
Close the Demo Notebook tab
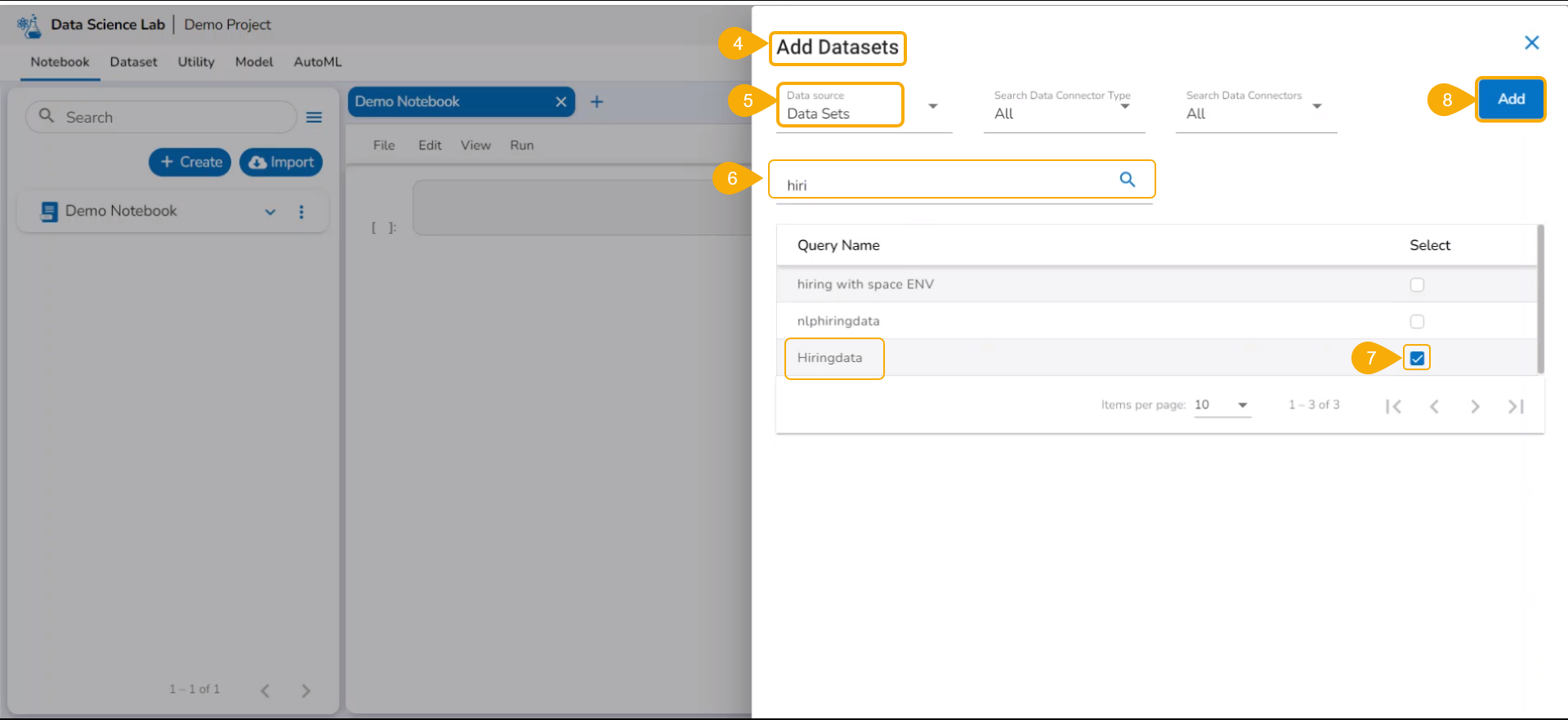click(x=561, y=102)
